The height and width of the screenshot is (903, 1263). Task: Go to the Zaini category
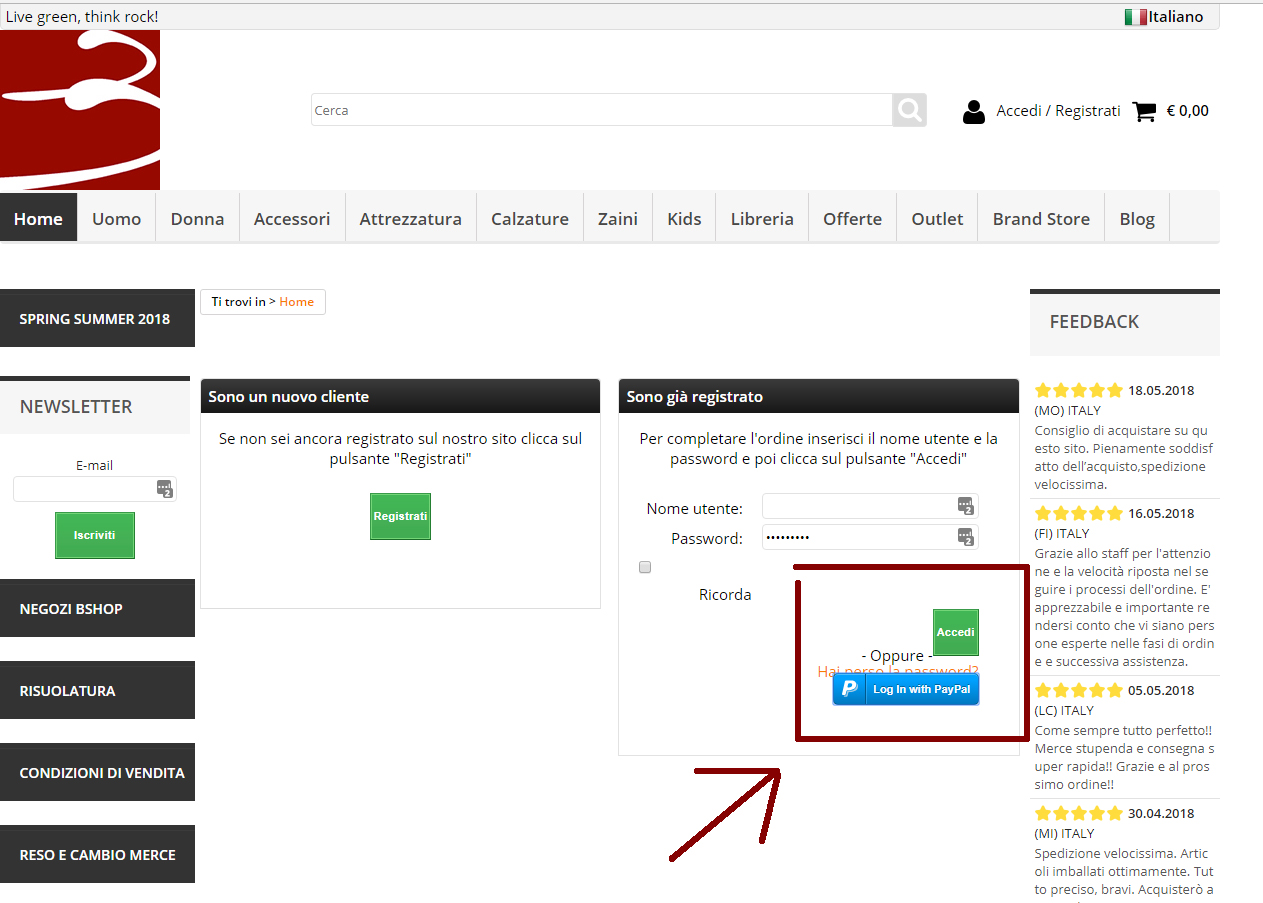coord(618,218)
